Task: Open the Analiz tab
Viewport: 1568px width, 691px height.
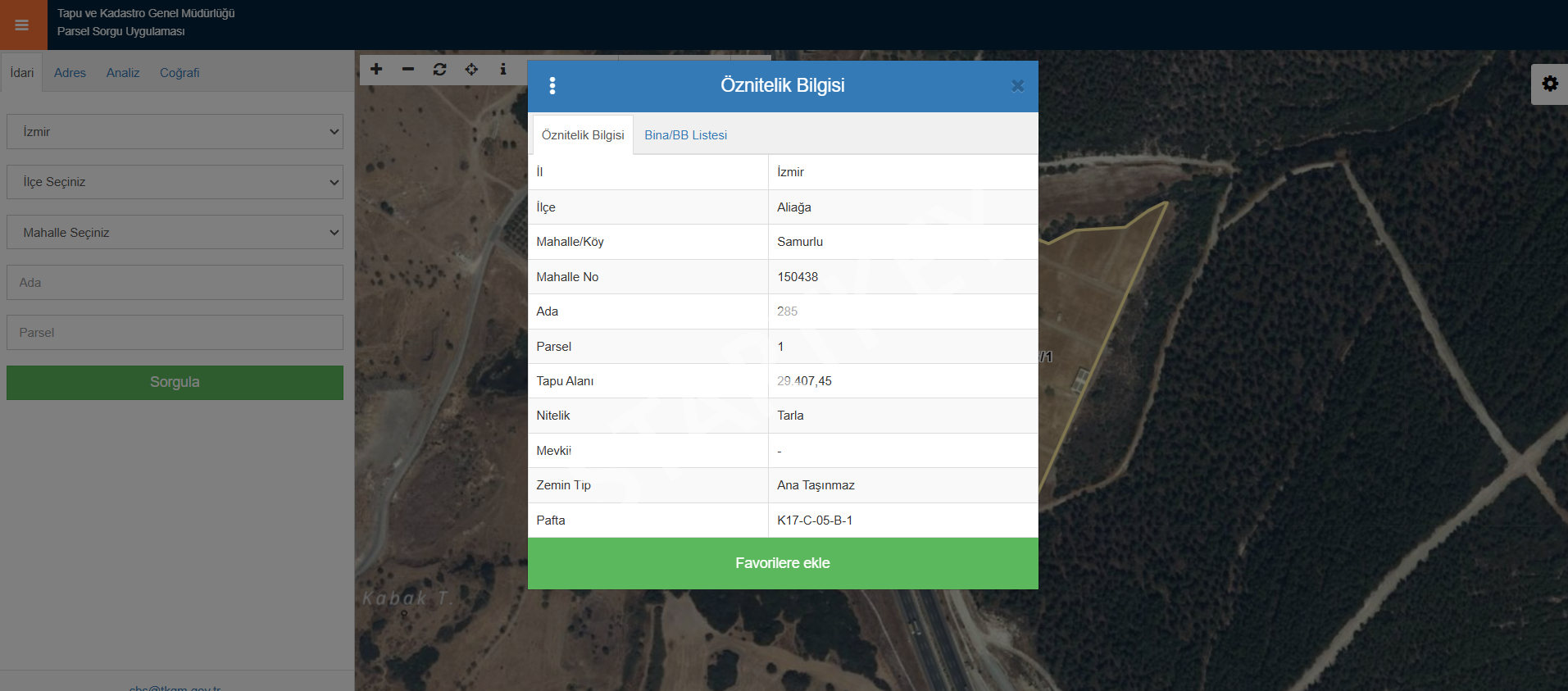Action: point(123,73)
